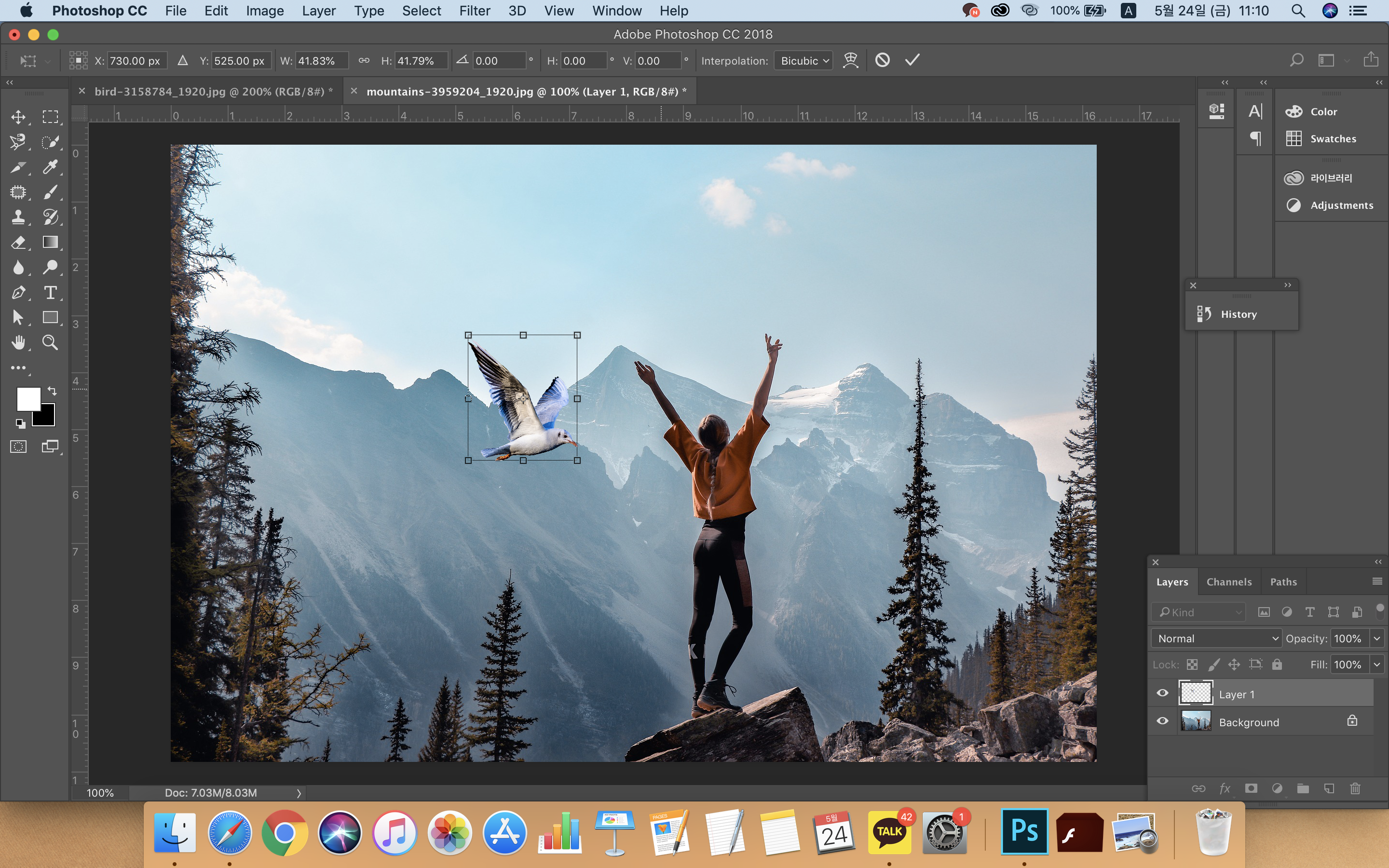Select the Horizontal Type tool
The image size is (1389, 868).
50,293
